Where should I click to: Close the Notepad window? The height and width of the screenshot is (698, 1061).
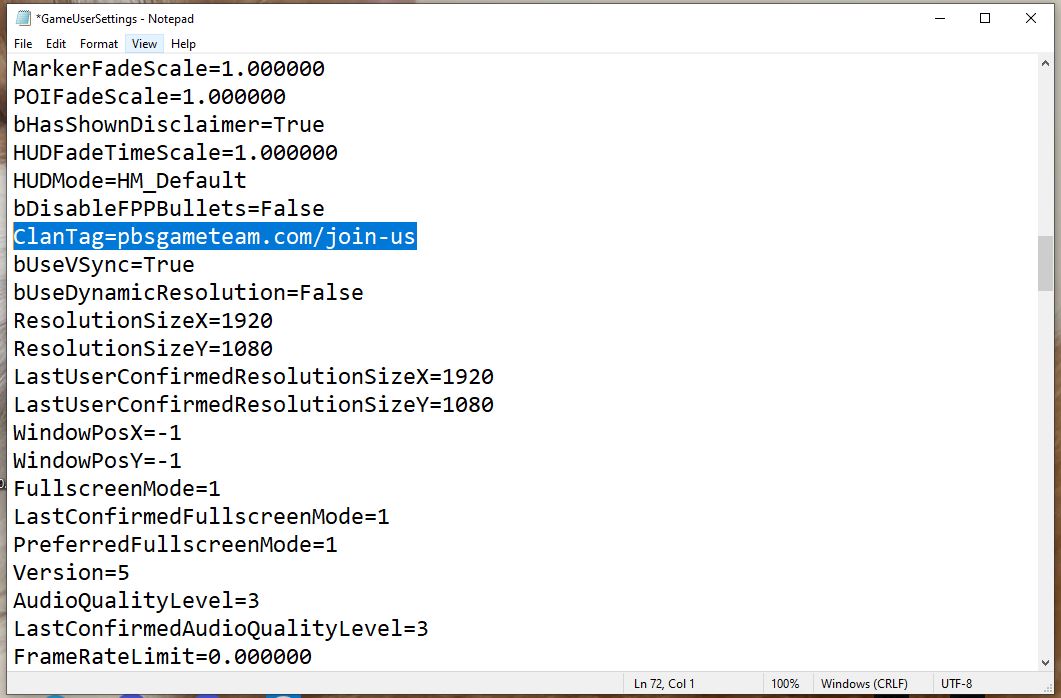[1031, 18]
